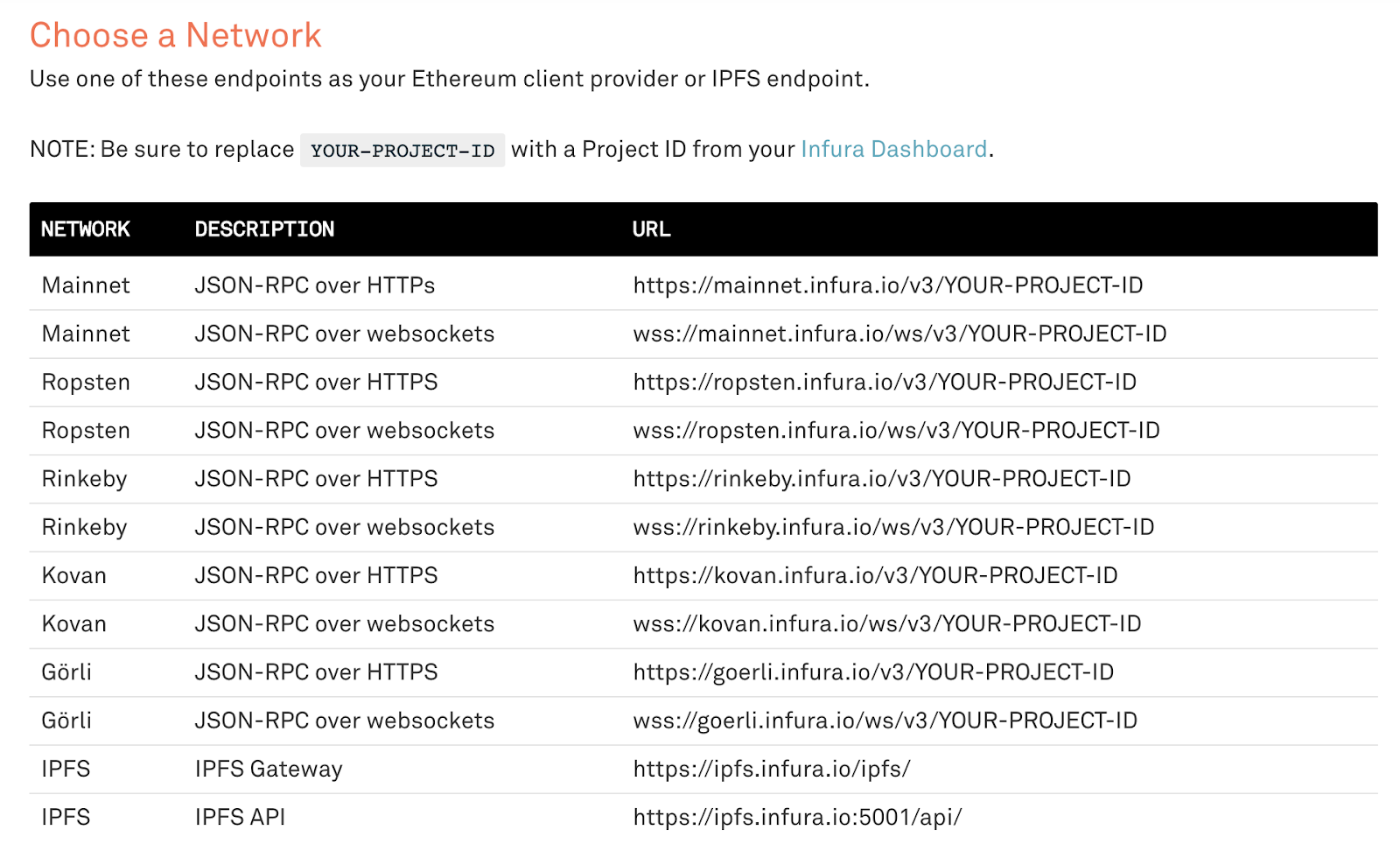Image resolution: width=1400 pixels, height=844 pixels.
Task: Click the Görli JSON-RPC over websockets description
Action: pyautogui.click(x=345, y=721)
